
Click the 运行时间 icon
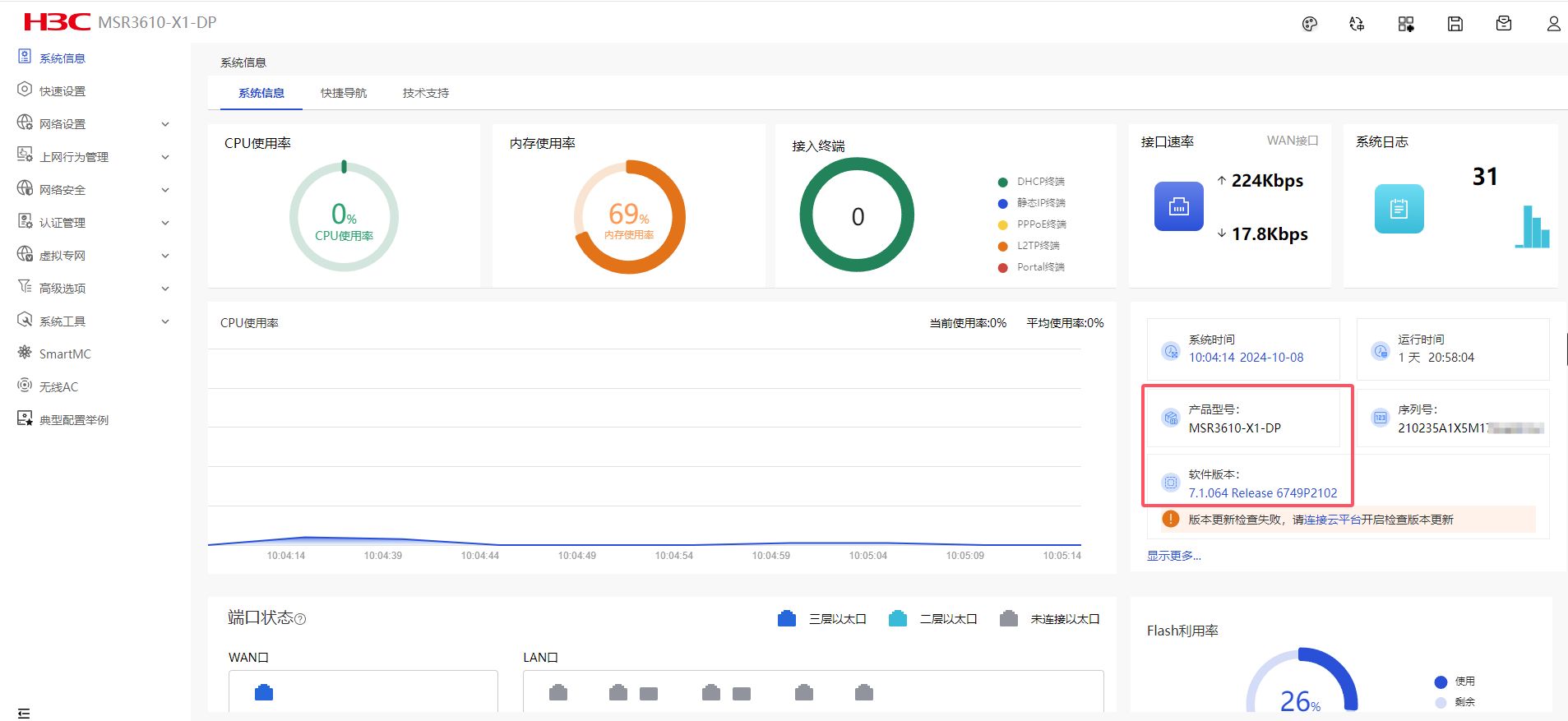(x=1381, y=351)
